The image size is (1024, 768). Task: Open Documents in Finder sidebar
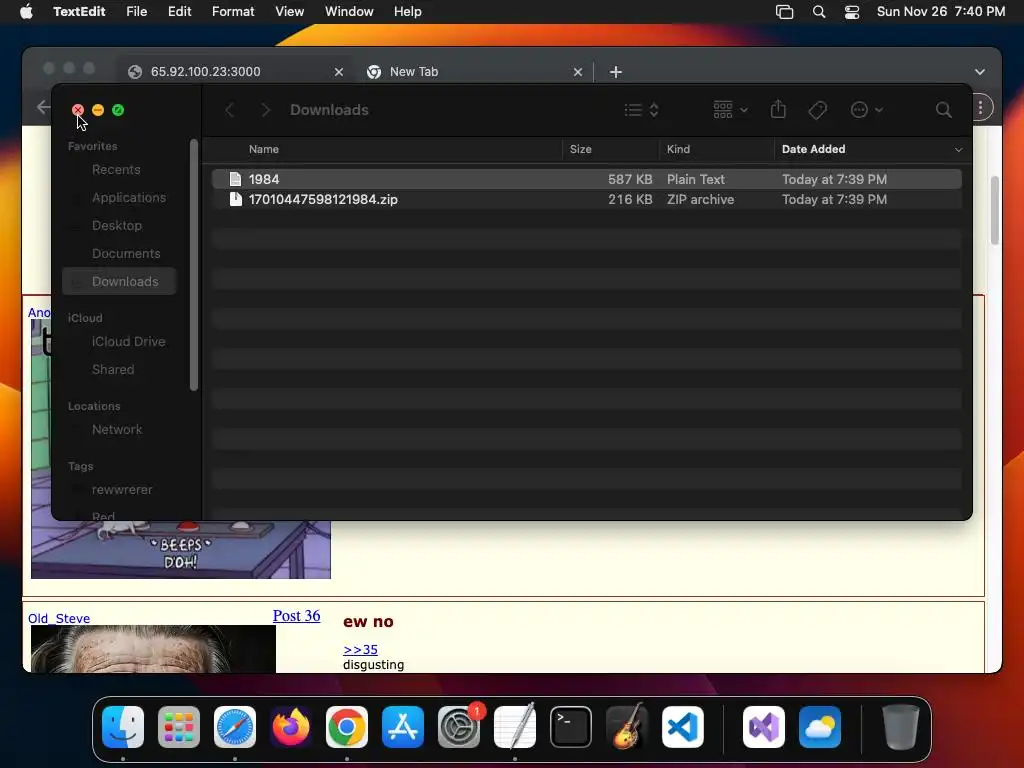pyautogui.click(x=125, y=253)
